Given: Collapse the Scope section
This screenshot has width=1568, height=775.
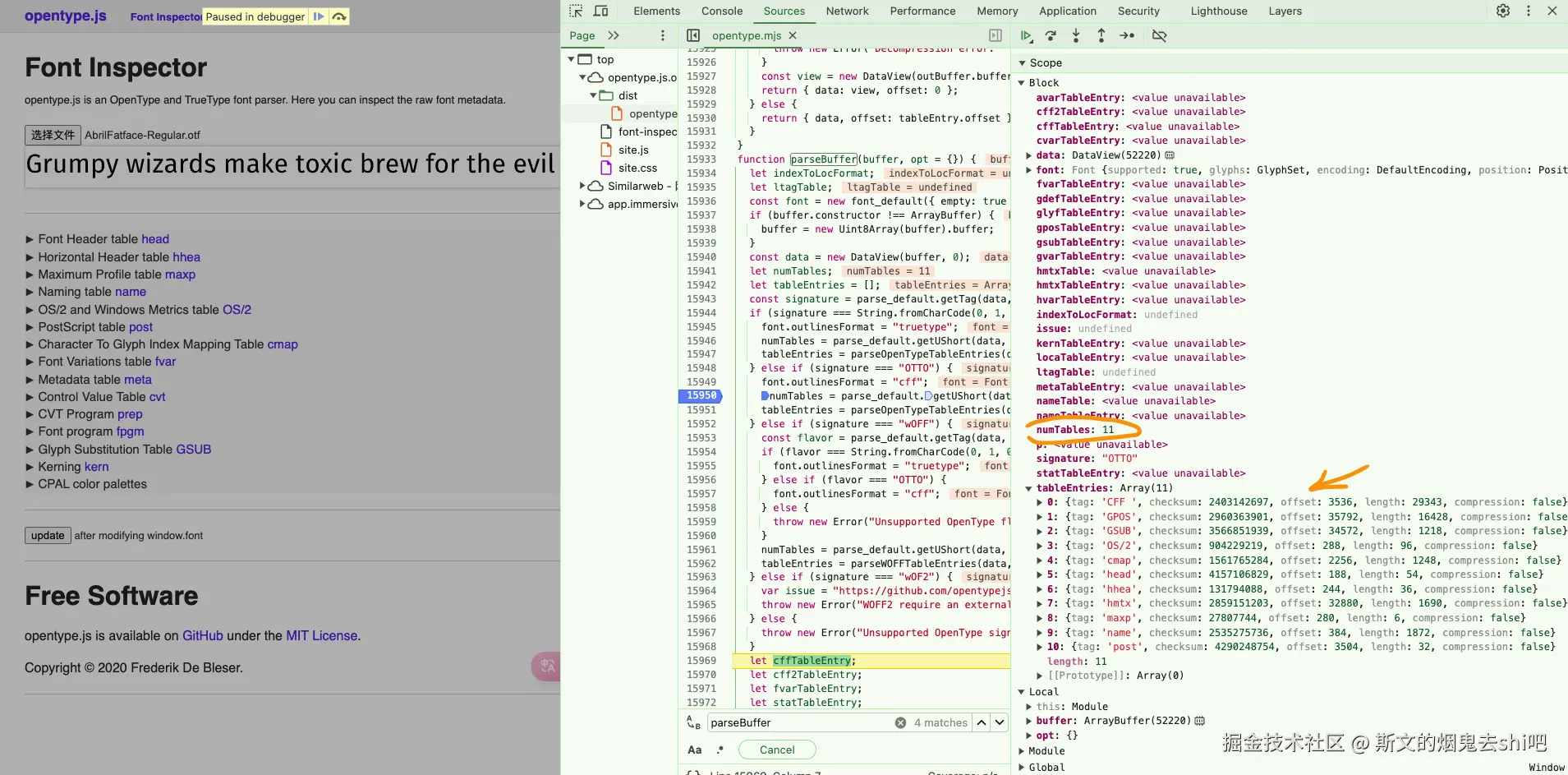Looking at the screenshot, I should pos(1023,63).
